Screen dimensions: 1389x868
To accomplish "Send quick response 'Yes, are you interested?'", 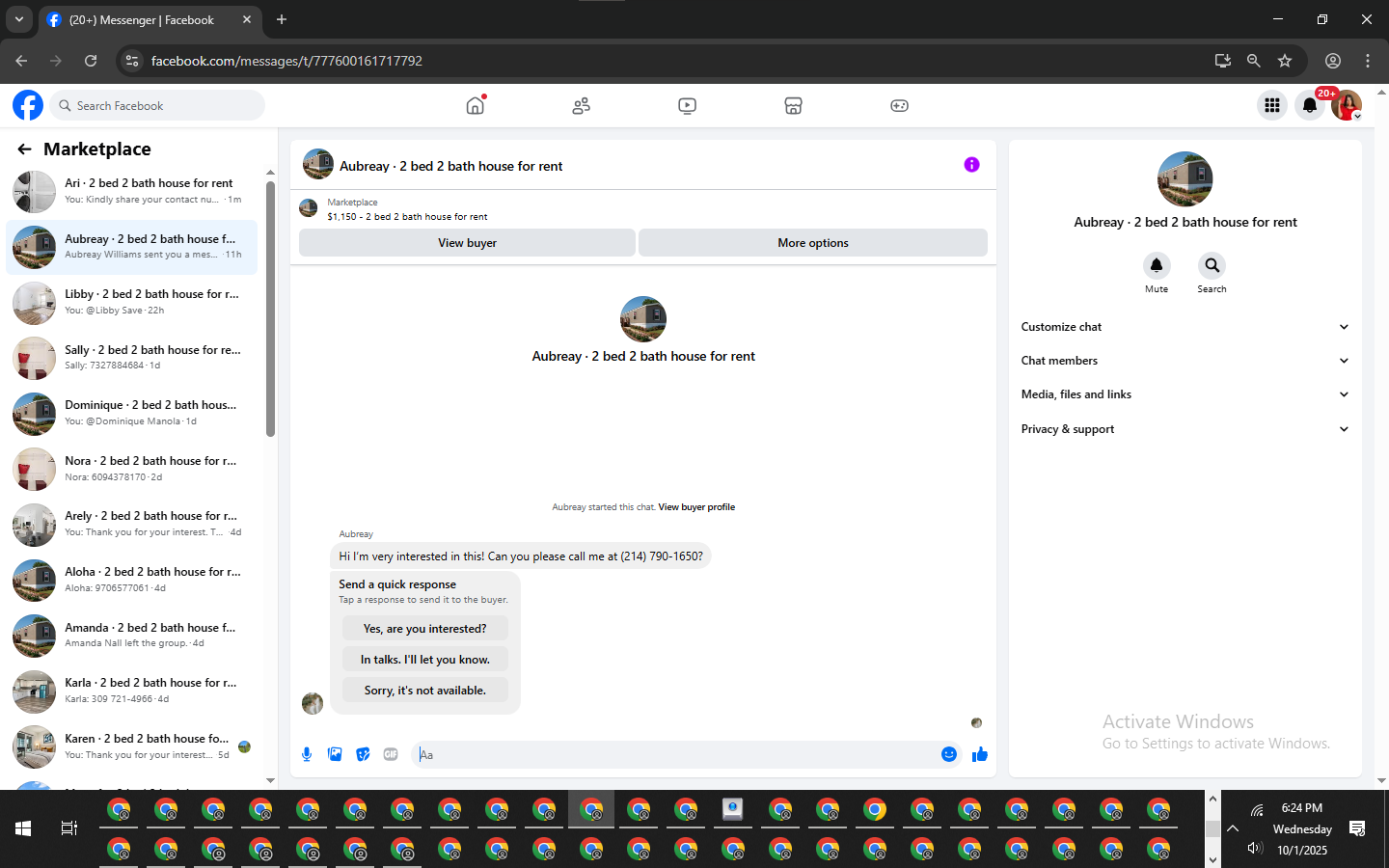I will [x=424, y=629].
